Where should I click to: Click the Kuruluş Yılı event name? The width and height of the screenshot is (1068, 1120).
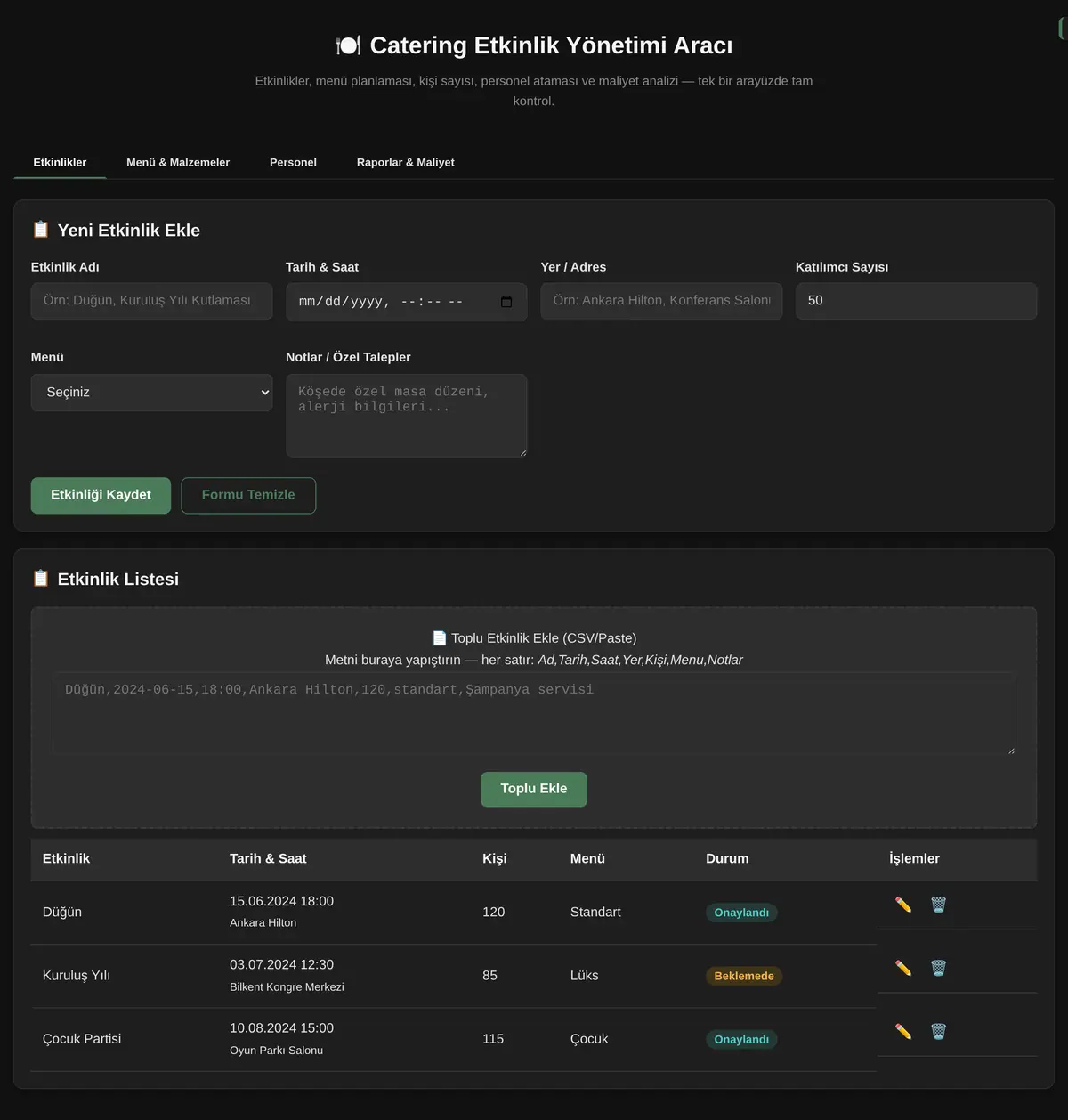pyautogui.click(x=77, y=976)
